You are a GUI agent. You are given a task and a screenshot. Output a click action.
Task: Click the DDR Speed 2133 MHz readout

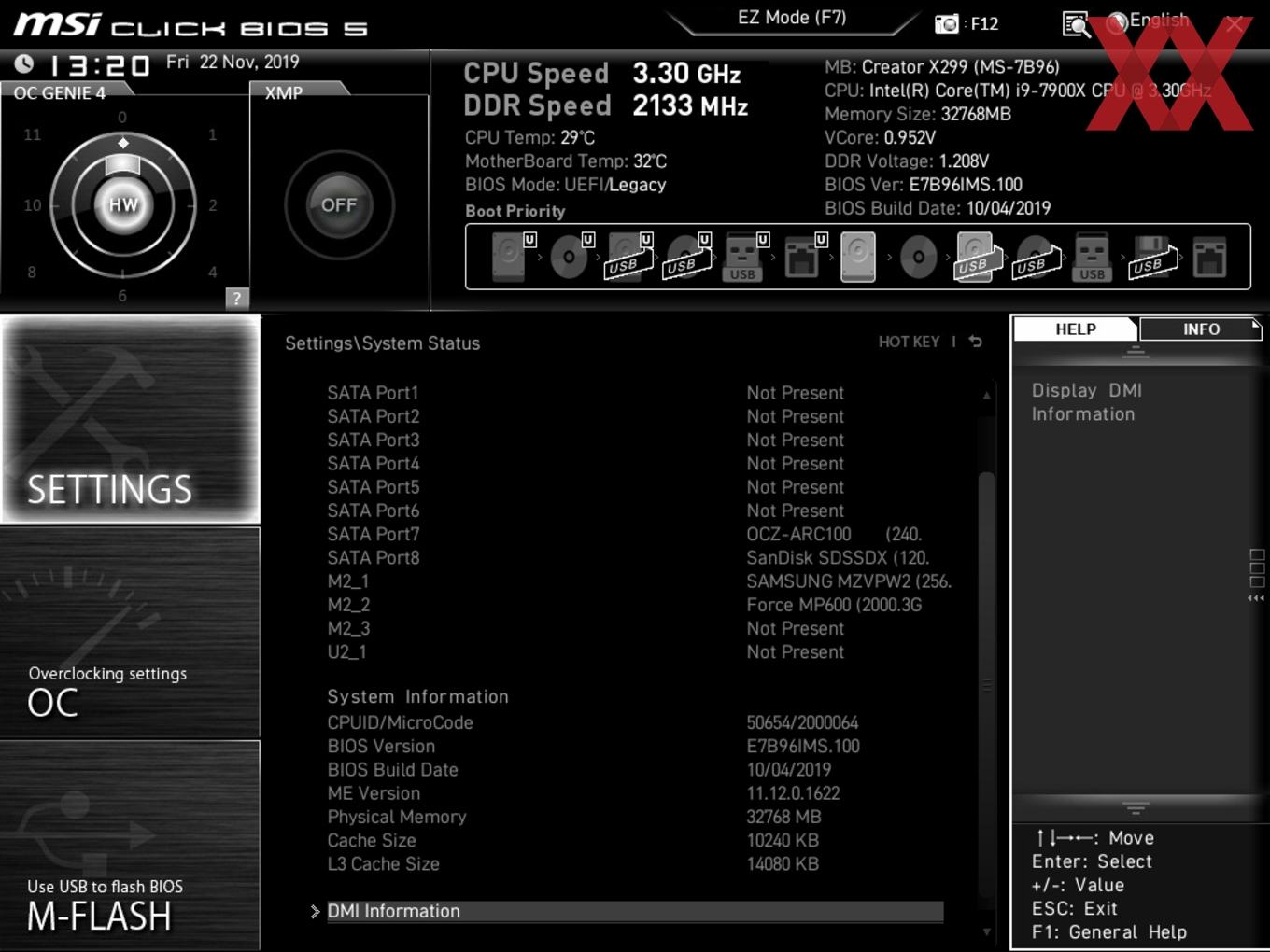pyautogui.click(x=606, y=105)
